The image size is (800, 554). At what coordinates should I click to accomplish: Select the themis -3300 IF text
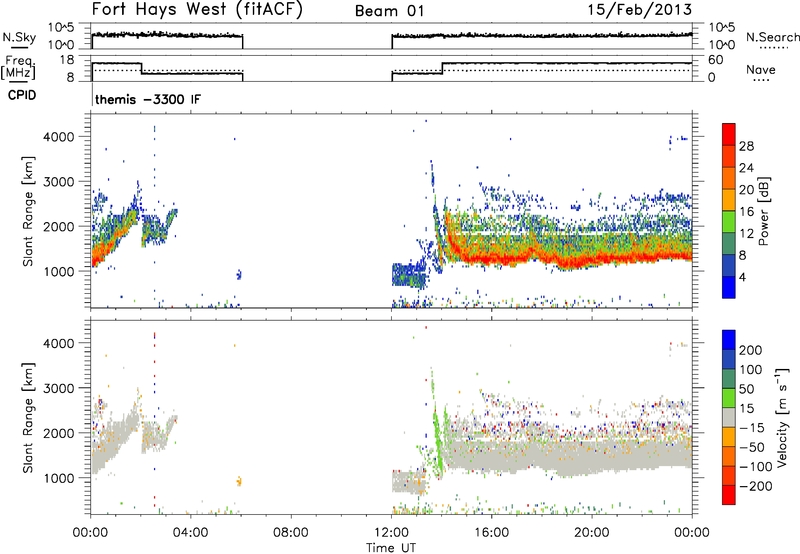[x=148, y=99]
